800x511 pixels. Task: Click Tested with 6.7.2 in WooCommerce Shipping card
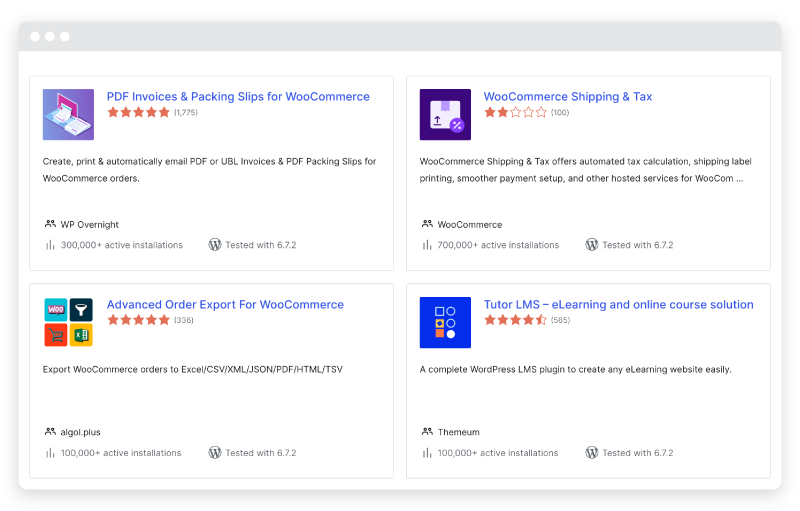pos(638,245)
